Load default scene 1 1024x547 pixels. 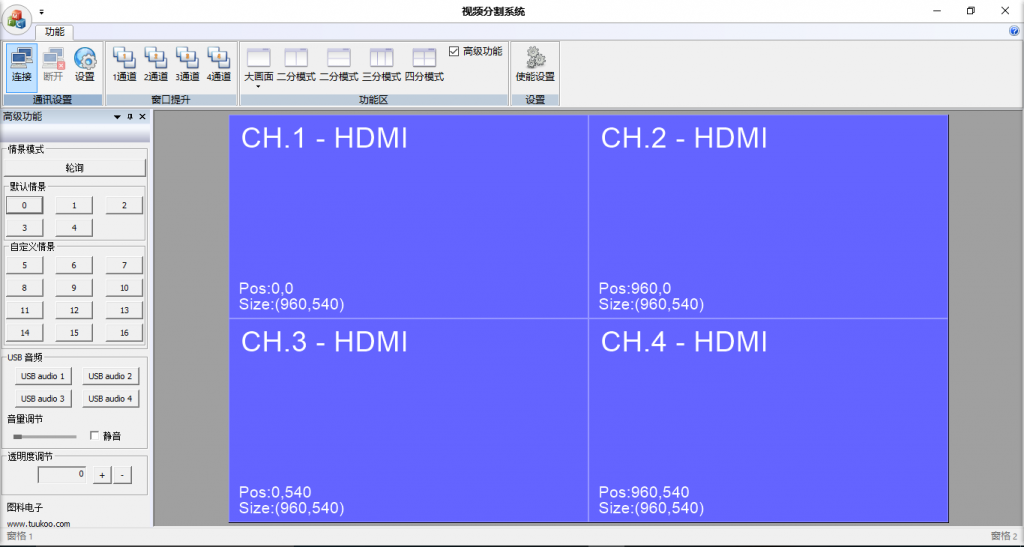pos(74,205)
